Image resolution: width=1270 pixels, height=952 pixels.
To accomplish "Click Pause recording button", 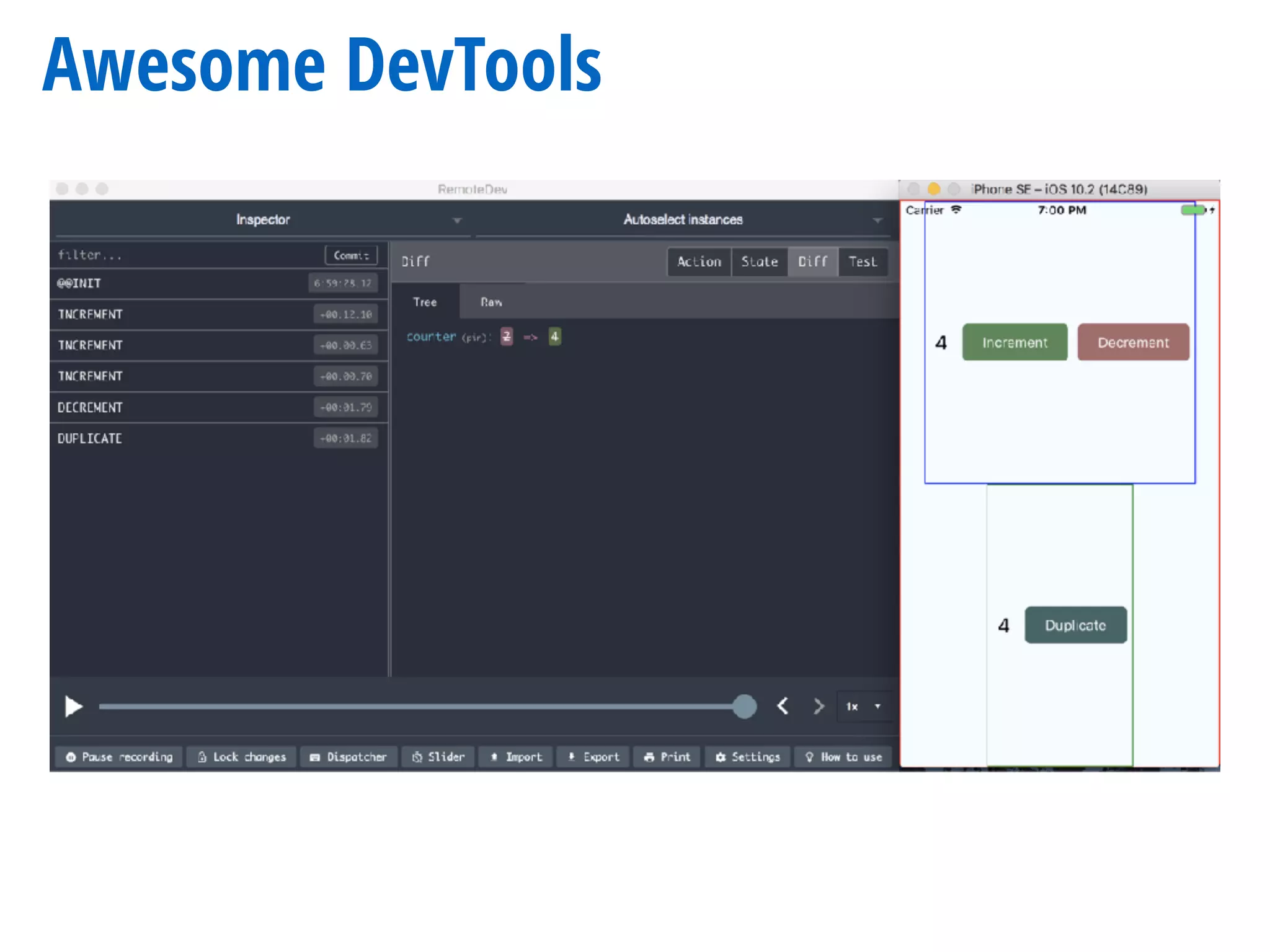I will tap(119, 757).
